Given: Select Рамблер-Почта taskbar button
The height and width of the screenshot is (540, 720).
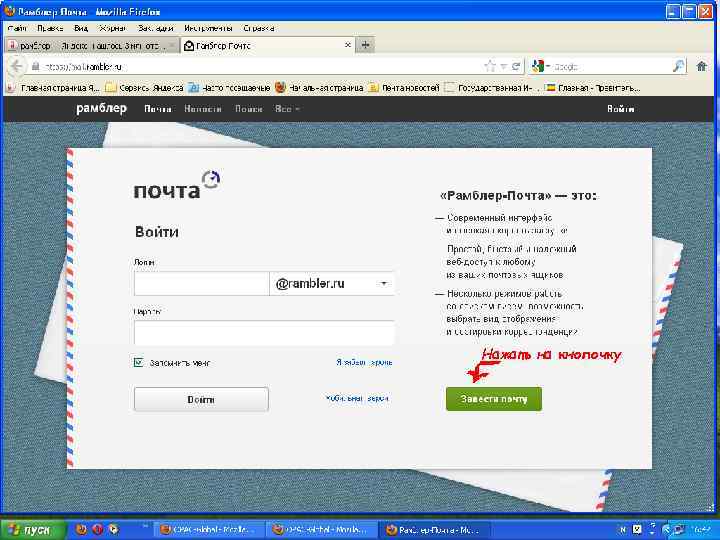Looking at the screenshot, I should (x=433, y=529).
